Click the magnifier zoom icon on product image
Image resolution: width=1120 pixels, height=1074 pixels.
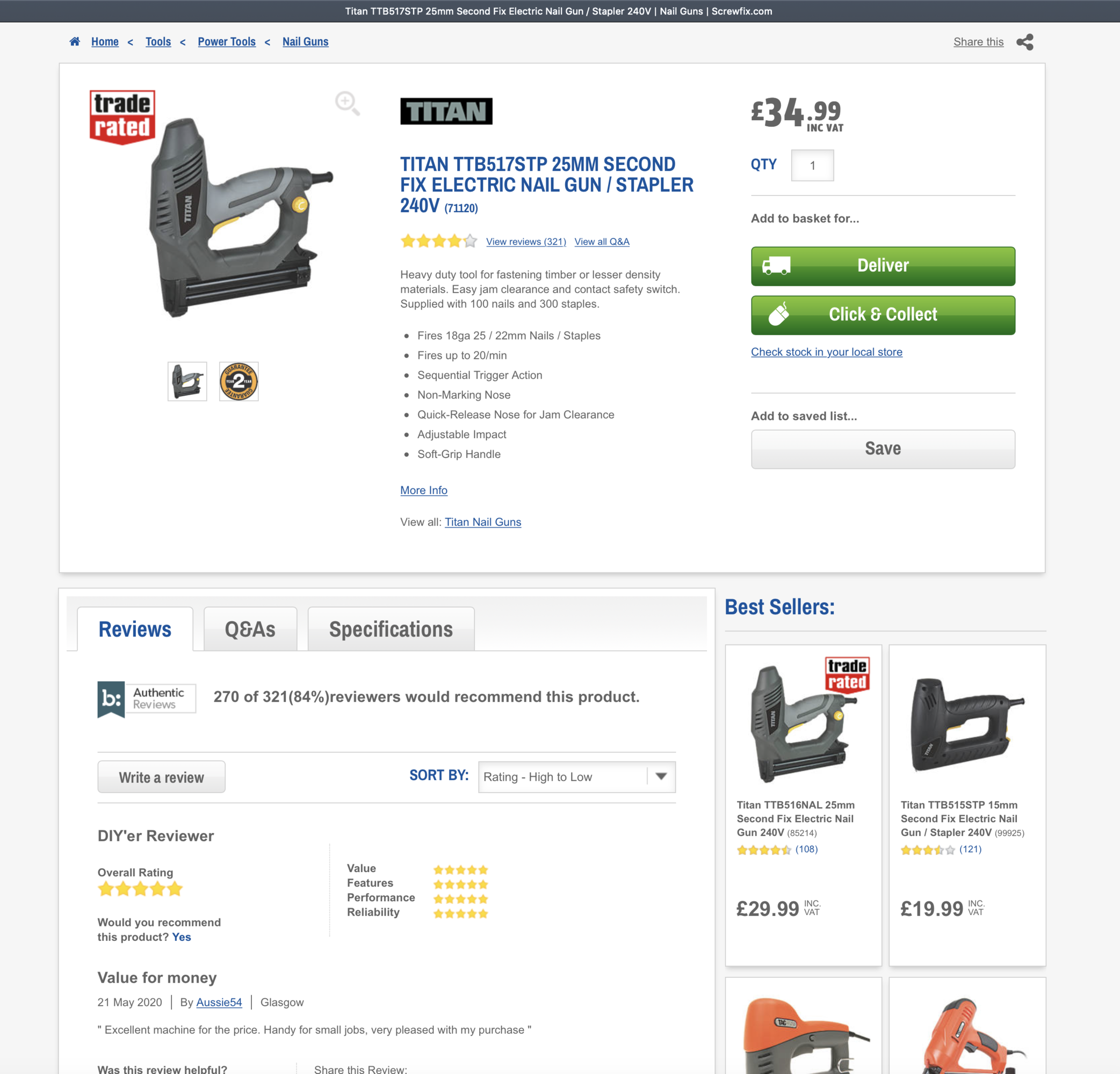click(x=347, y=104)
